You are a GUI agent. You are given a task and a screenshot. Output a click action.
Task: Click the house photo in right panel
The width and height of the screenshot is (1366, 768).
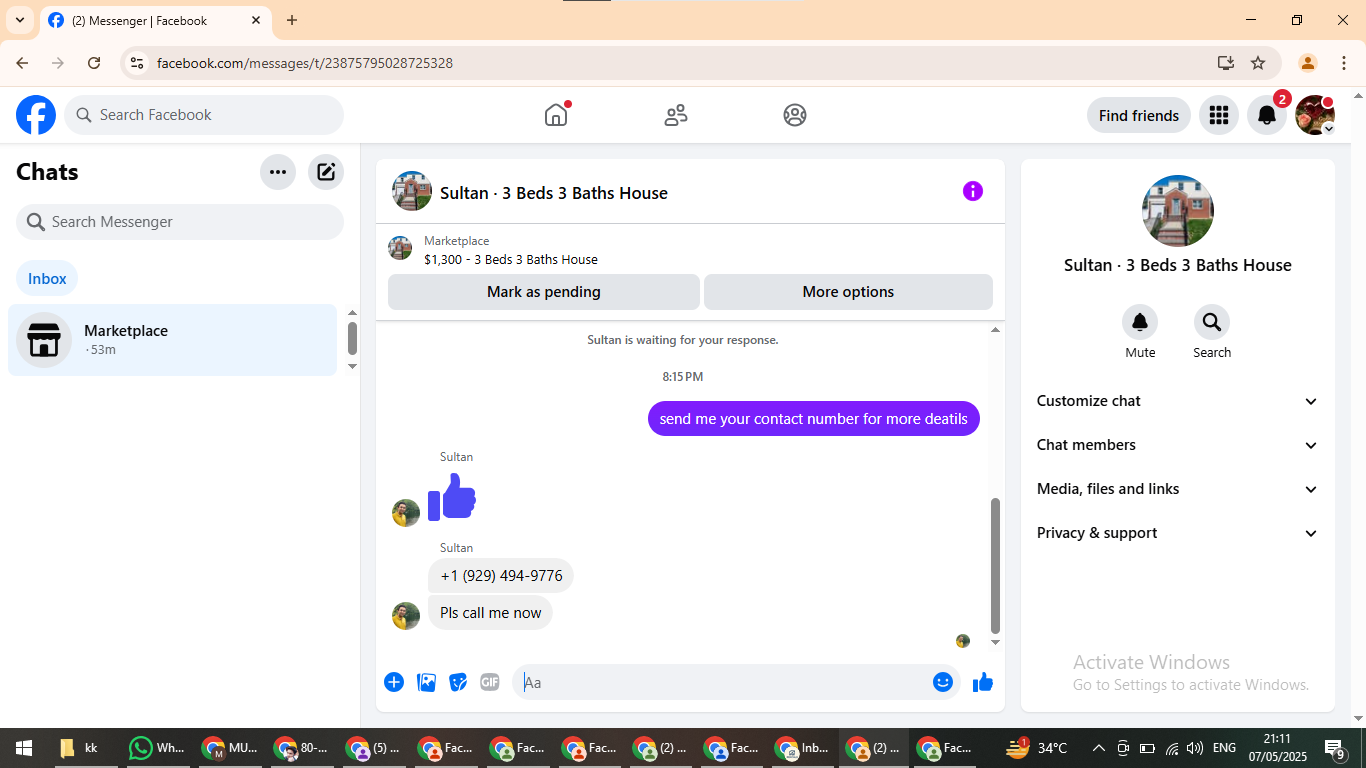tap(1178, 211)
